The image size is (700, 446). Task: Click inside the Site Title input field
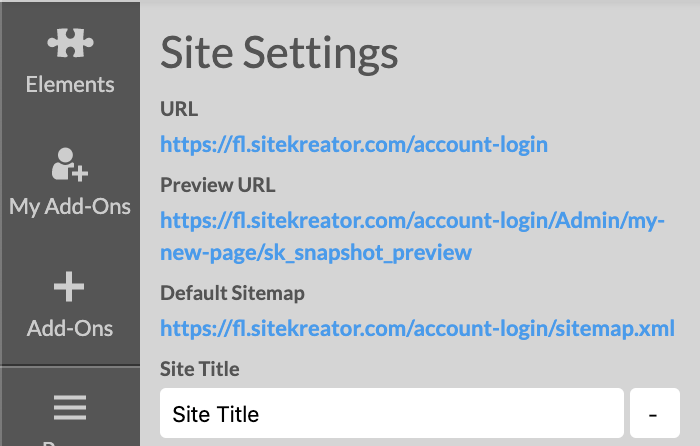coord(392,413)
